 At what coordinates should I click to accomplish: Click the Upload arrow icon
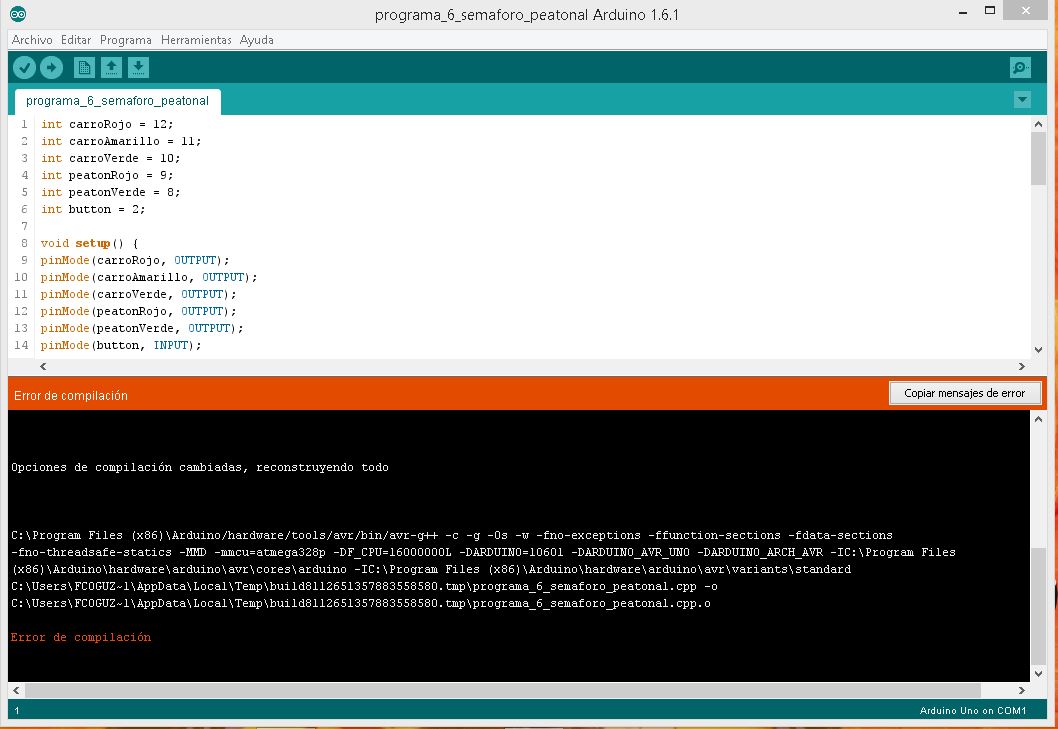point(51,67)
